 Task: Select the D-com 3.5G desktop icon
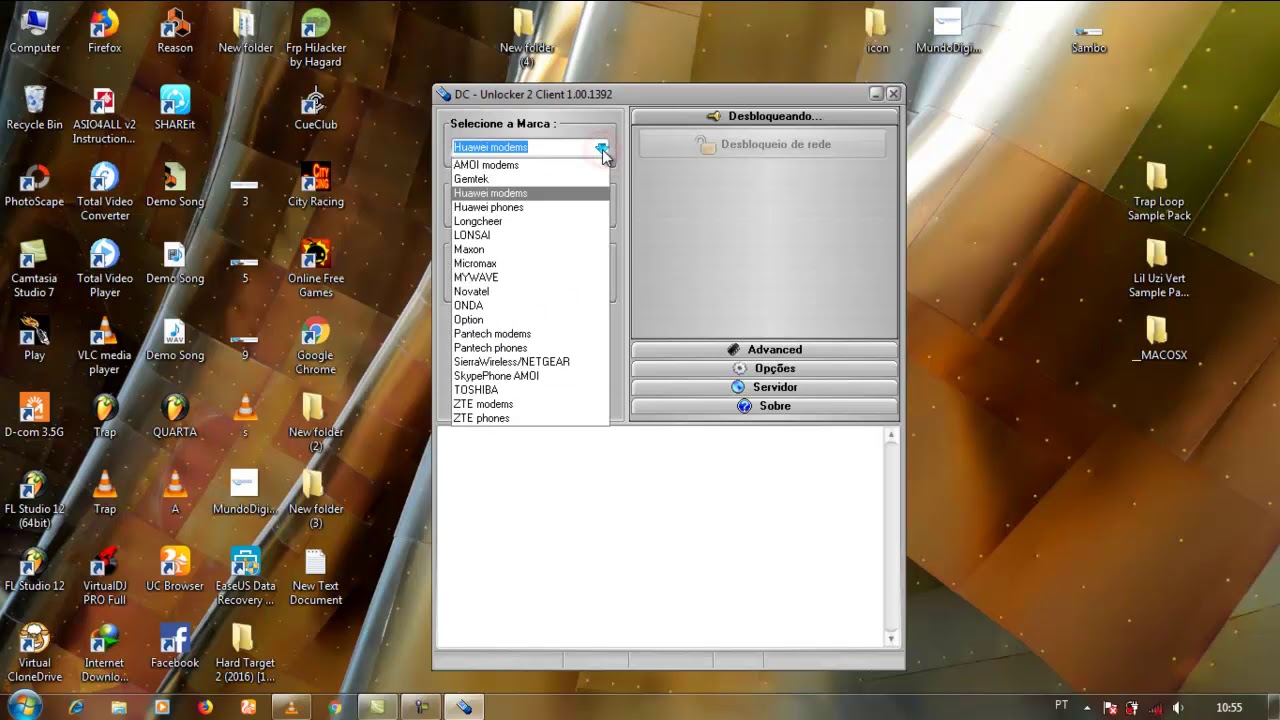click(x=34, y=416)
